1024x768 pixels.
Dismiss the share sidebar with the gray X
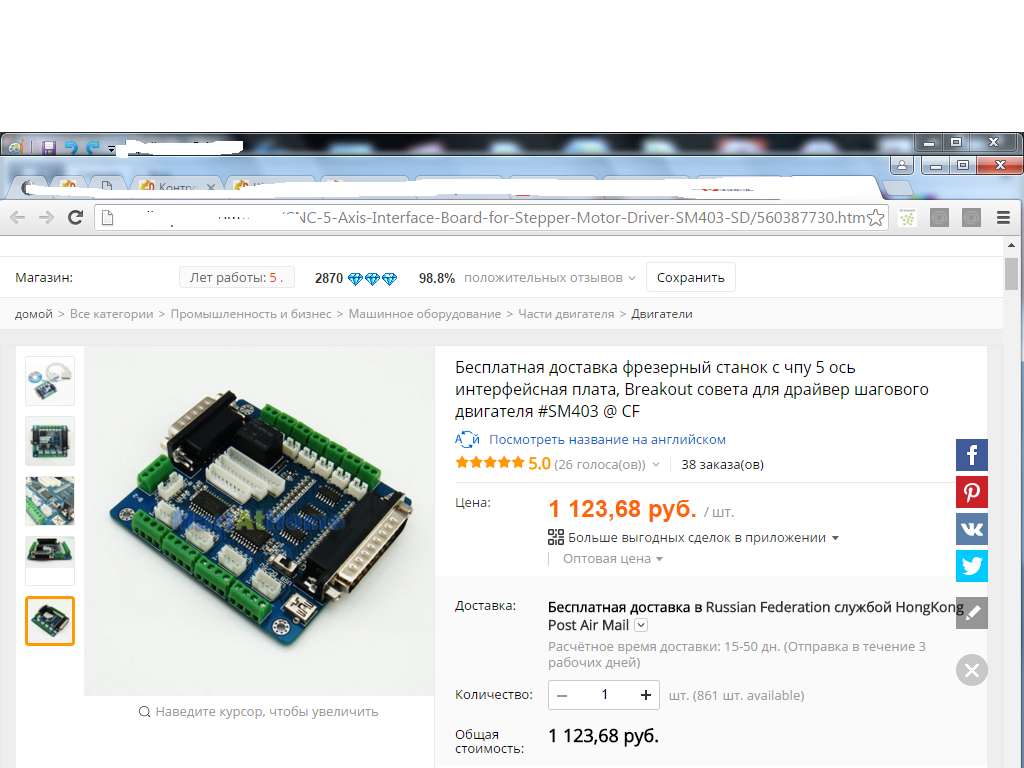tap(972, 670)
